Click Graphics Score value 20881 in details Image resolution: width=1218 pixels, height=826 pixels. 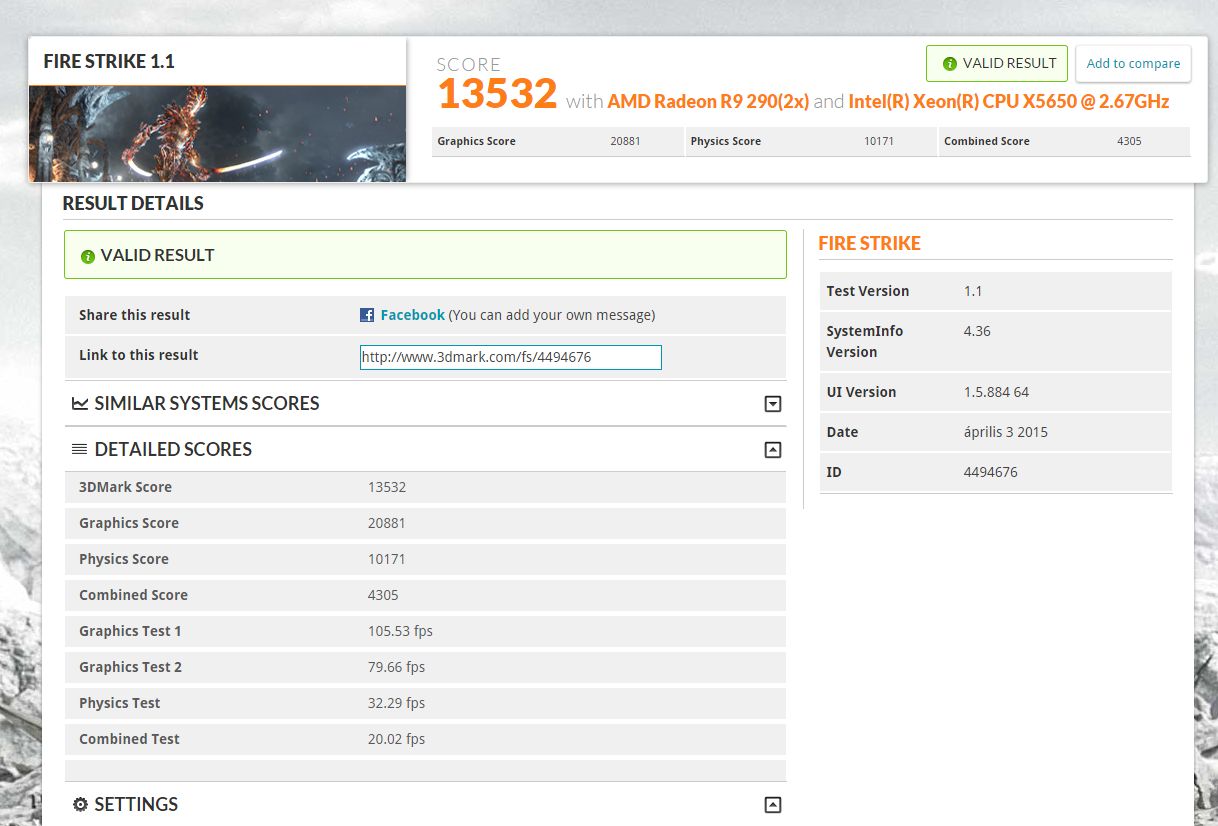pyautogui.click(x=387, y=523)
